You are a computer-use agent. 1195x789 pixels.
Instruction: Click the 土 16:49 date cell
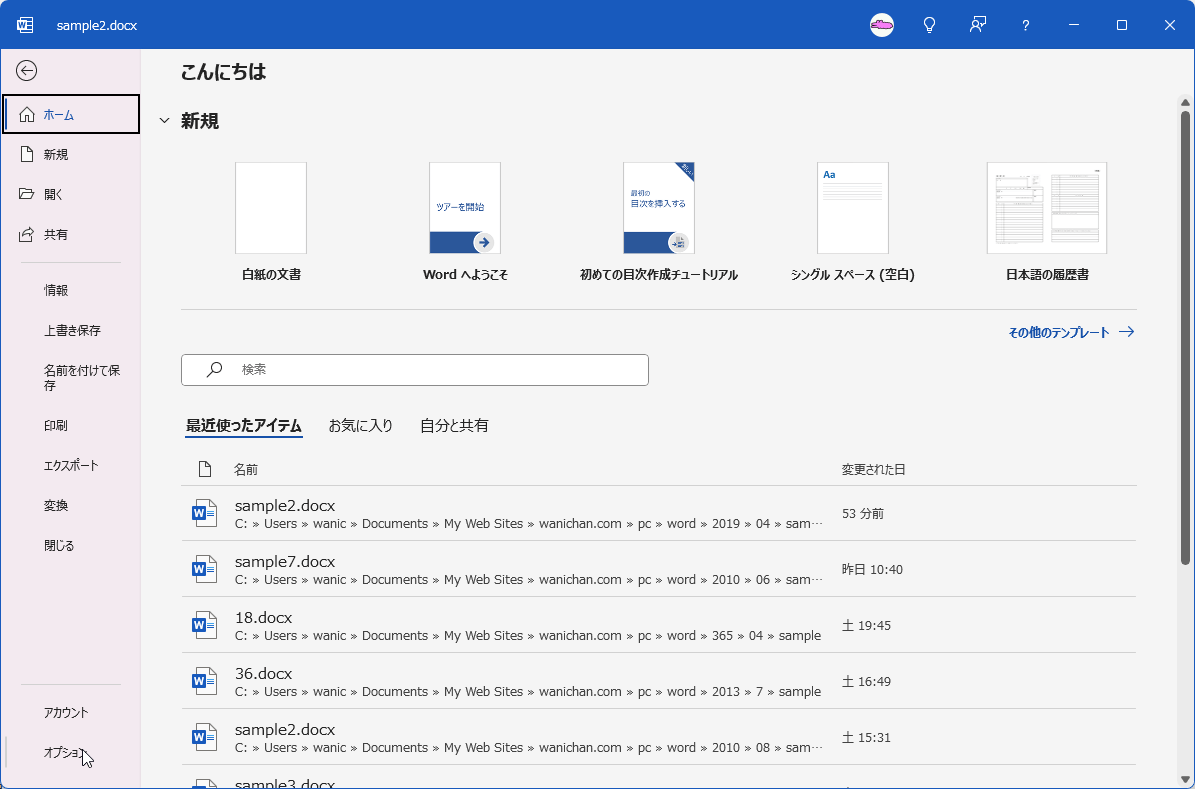866,682
